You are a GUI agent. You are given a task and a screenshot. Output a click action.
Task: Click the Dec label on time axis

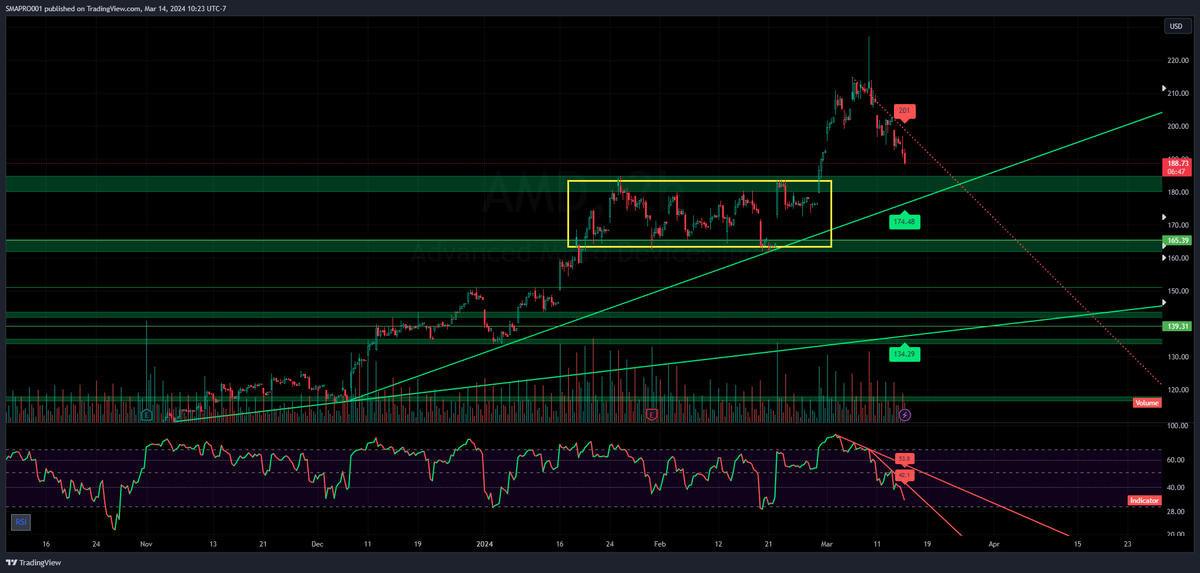(x=318, y=545)
